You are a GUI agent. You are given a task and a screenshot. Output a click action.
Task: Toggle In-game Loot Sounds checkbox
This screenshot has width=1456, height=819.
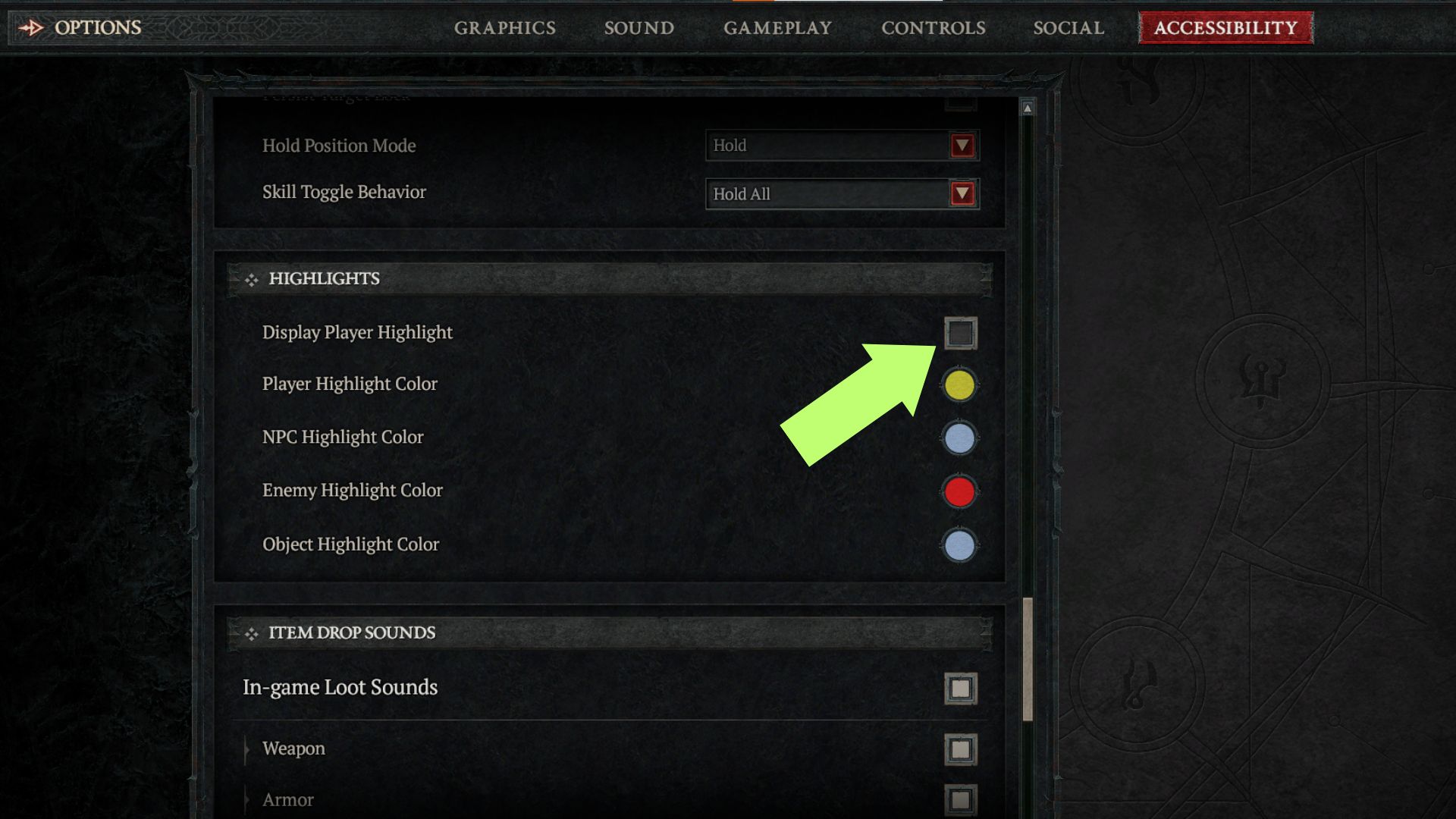click(958, 688)
